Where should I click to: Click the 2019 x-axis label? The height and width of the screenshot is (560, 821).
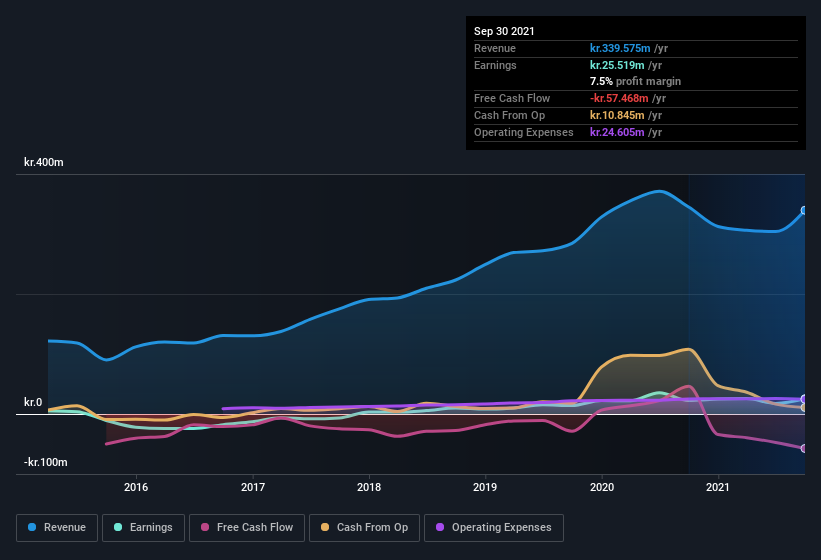click(485, 487)
